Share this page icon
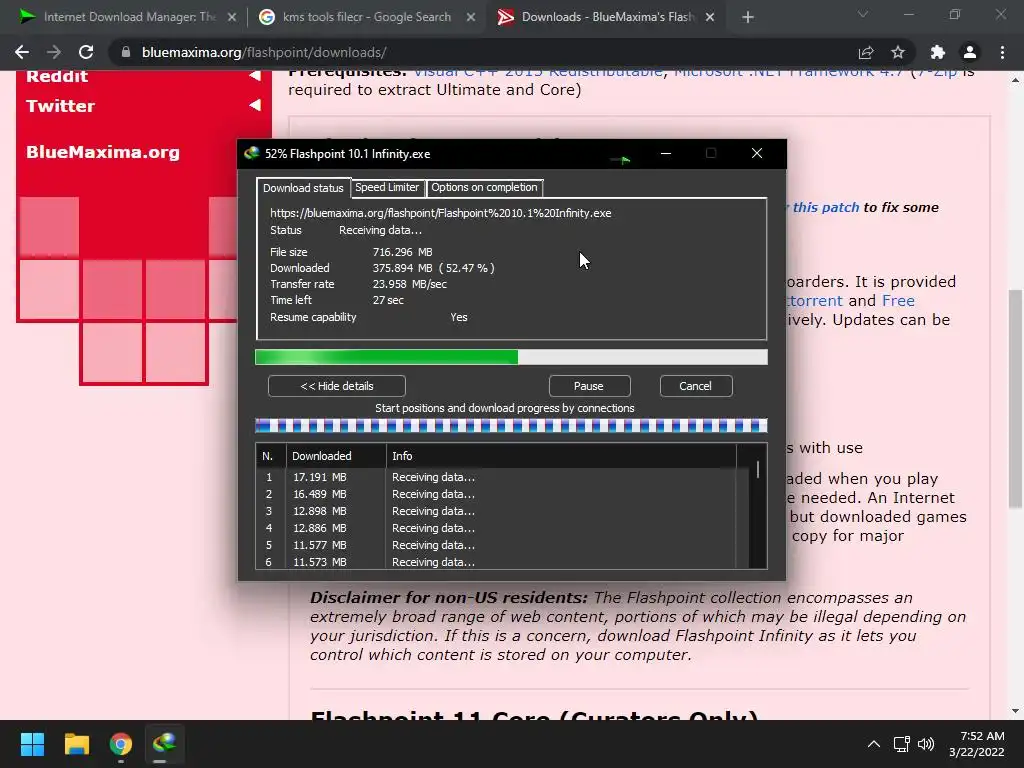1024x768 pixels. click(866, 52)
